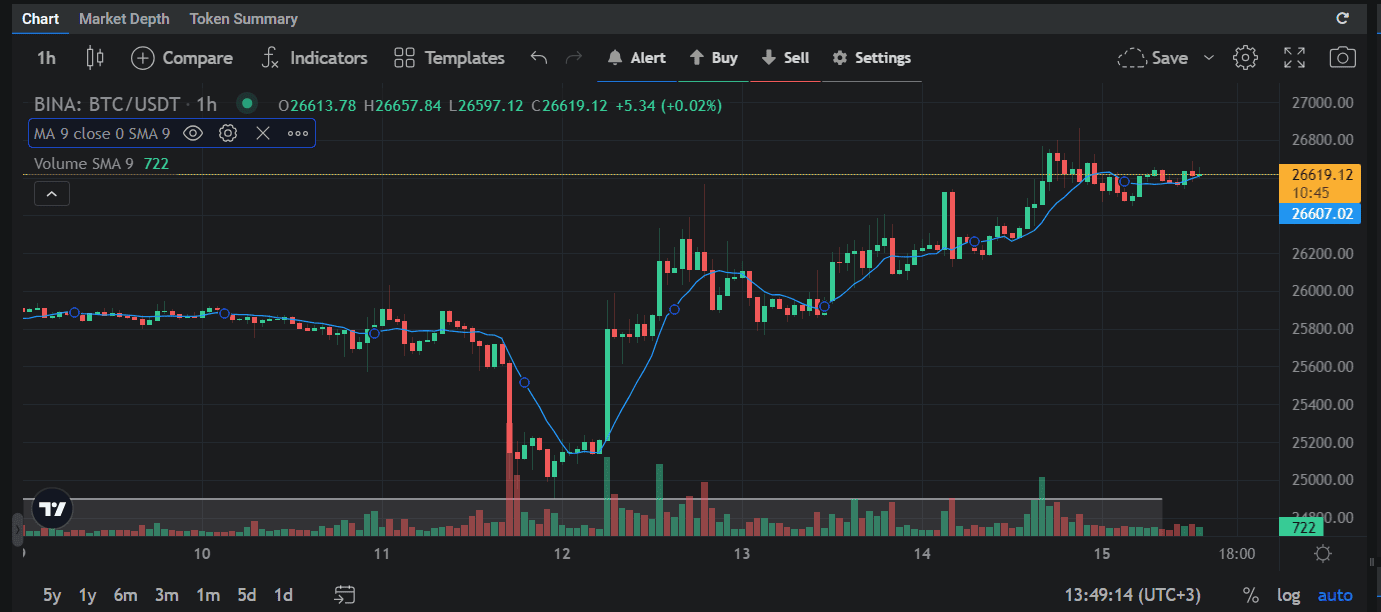The width and height of the screenshot is (1381, 612).
Task: Switch to the Market Depth tab
Action: click(124, 18)
